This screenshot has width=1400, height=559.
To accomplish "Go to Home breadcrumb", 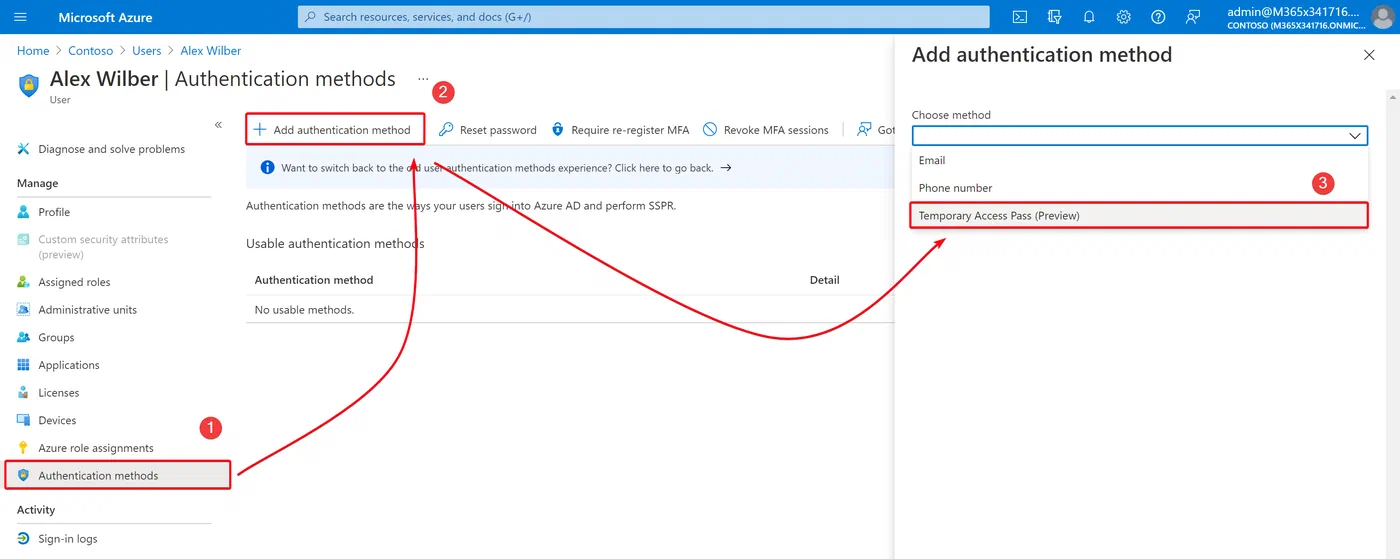I will tap(33, 51).
